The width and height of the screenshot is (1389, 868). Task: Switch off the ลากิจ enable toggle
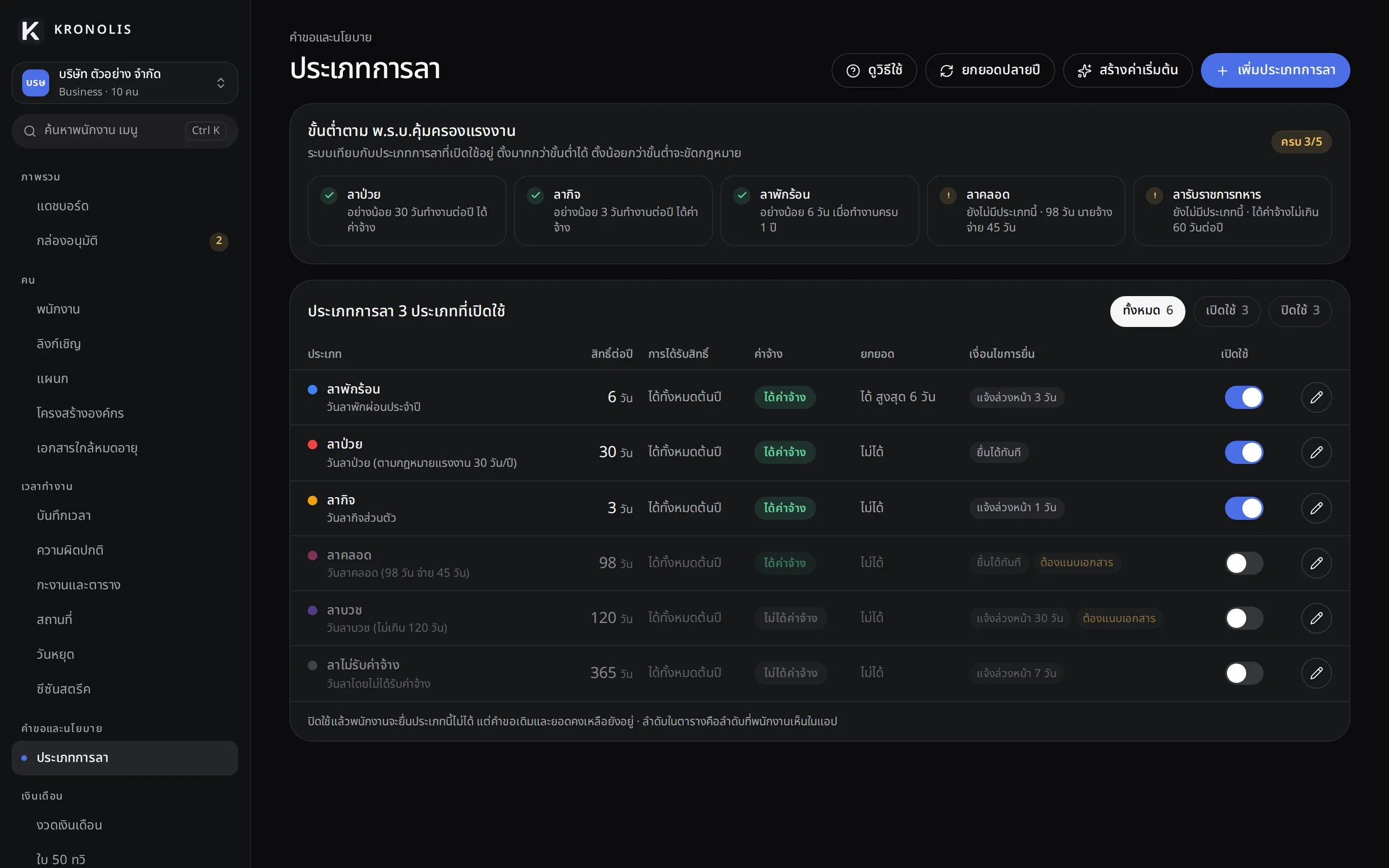point(1244,508)
